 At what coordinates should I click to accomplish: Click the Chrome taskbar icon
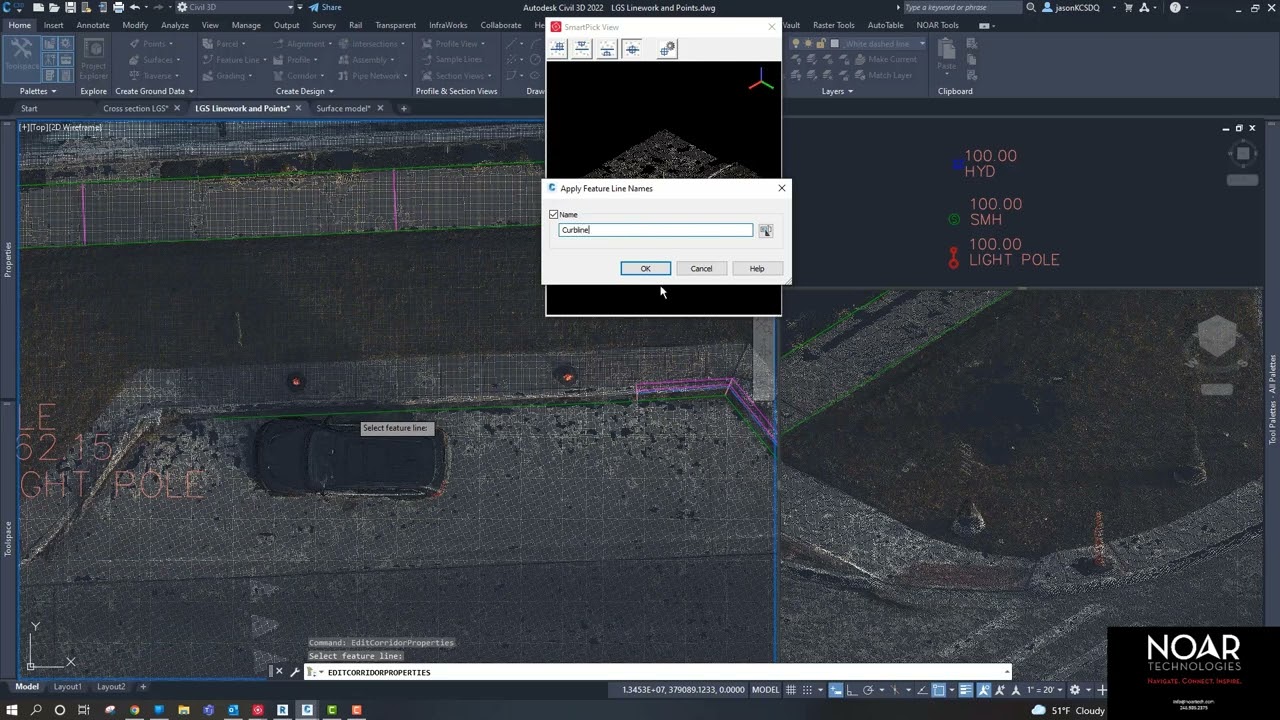[x=135, y=710]
